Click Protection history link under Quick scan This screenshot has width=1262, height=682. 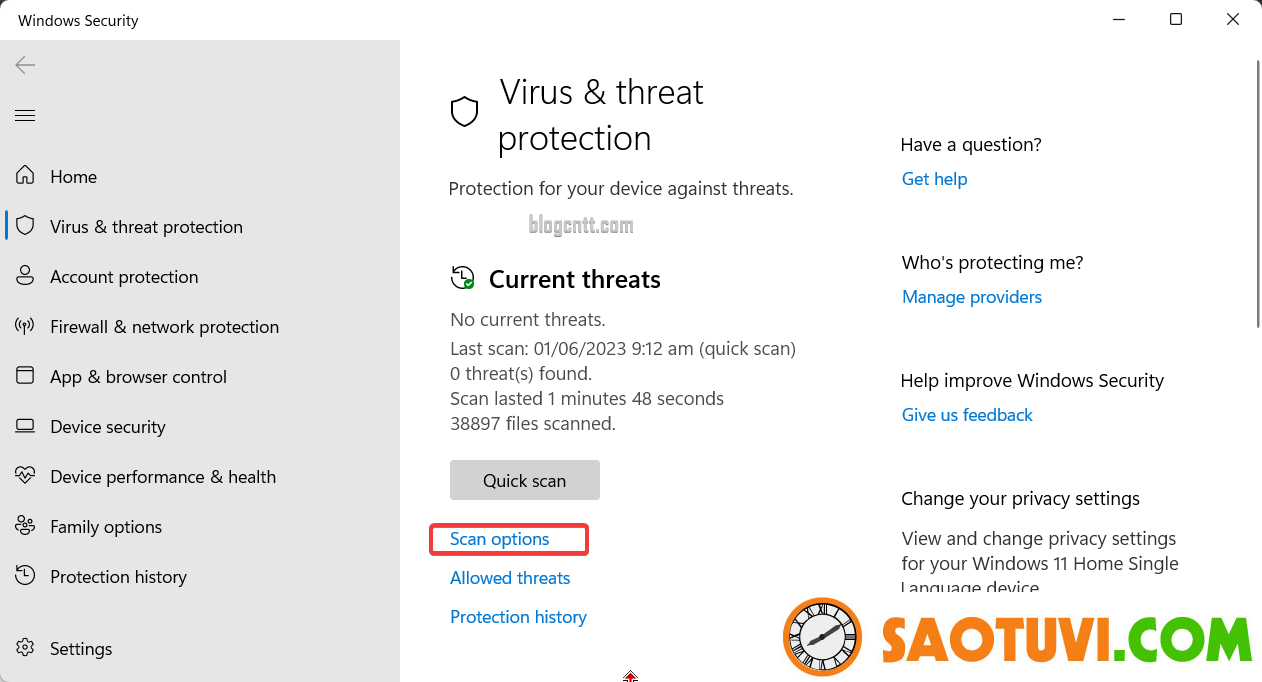(518, 617)
